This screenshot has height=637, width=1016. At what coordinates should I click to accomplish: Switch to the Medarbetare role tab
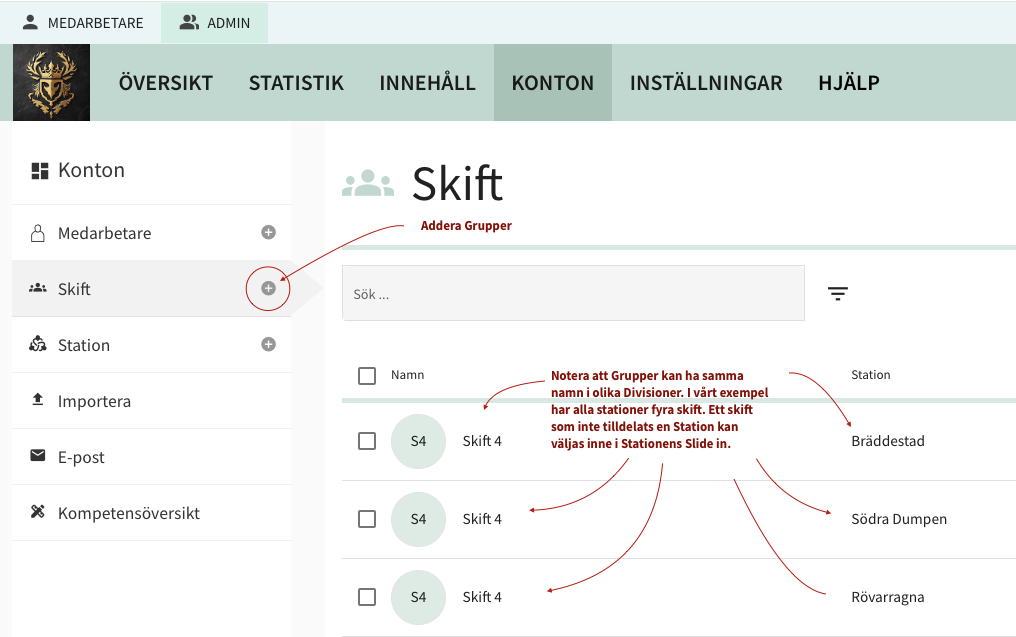pos(83,22)
